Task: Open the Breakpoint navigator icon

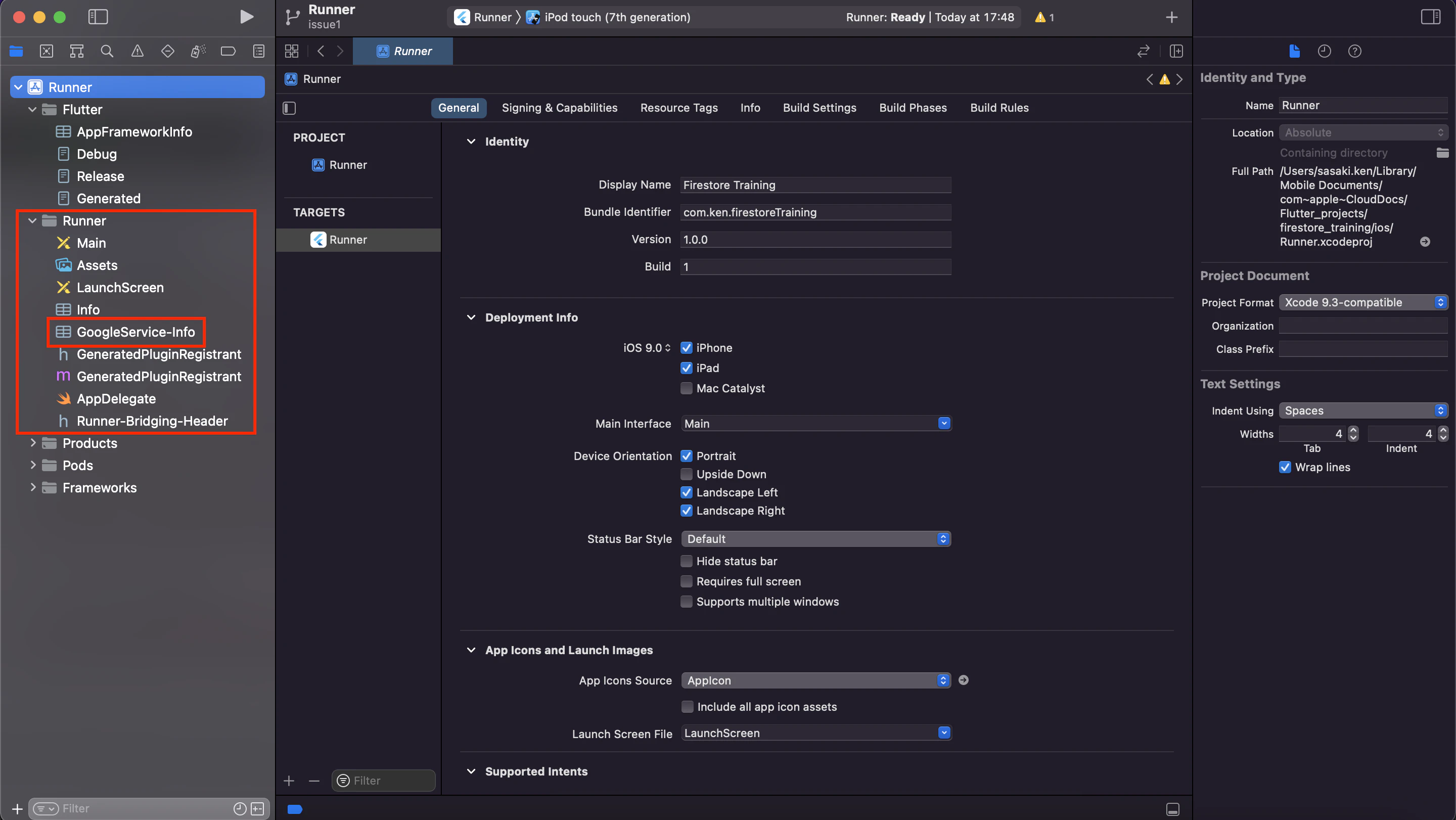Action: [x=229, y=52]
